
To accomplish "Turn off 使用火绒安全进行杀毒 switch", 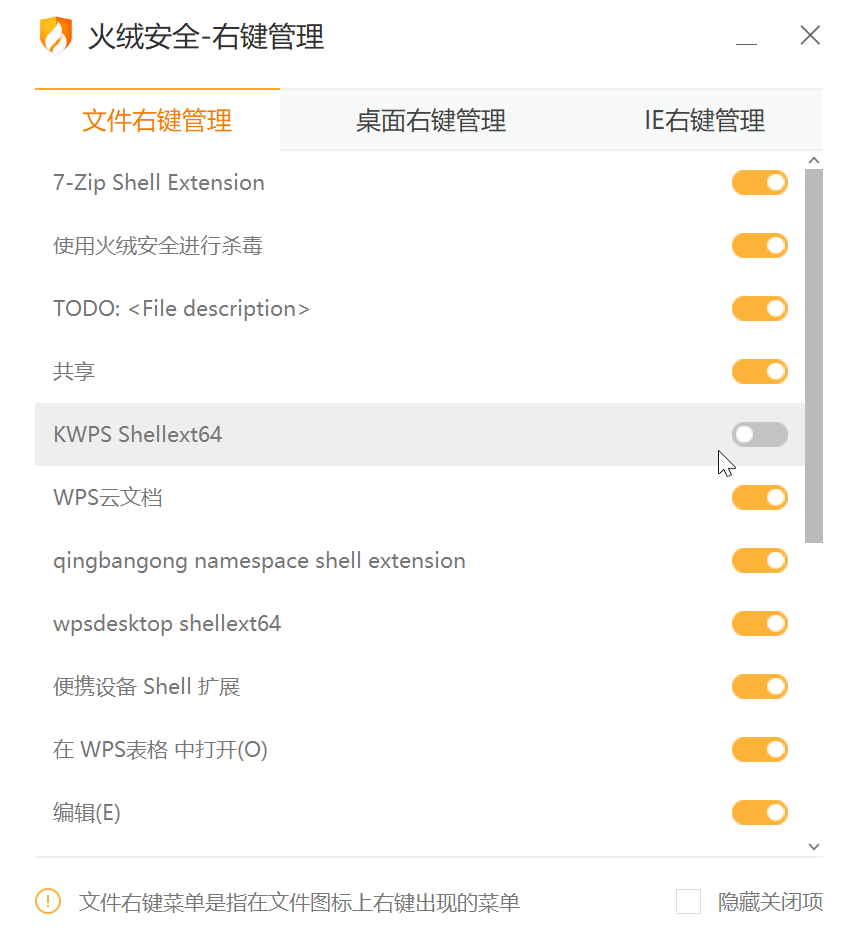I will 760,246.
